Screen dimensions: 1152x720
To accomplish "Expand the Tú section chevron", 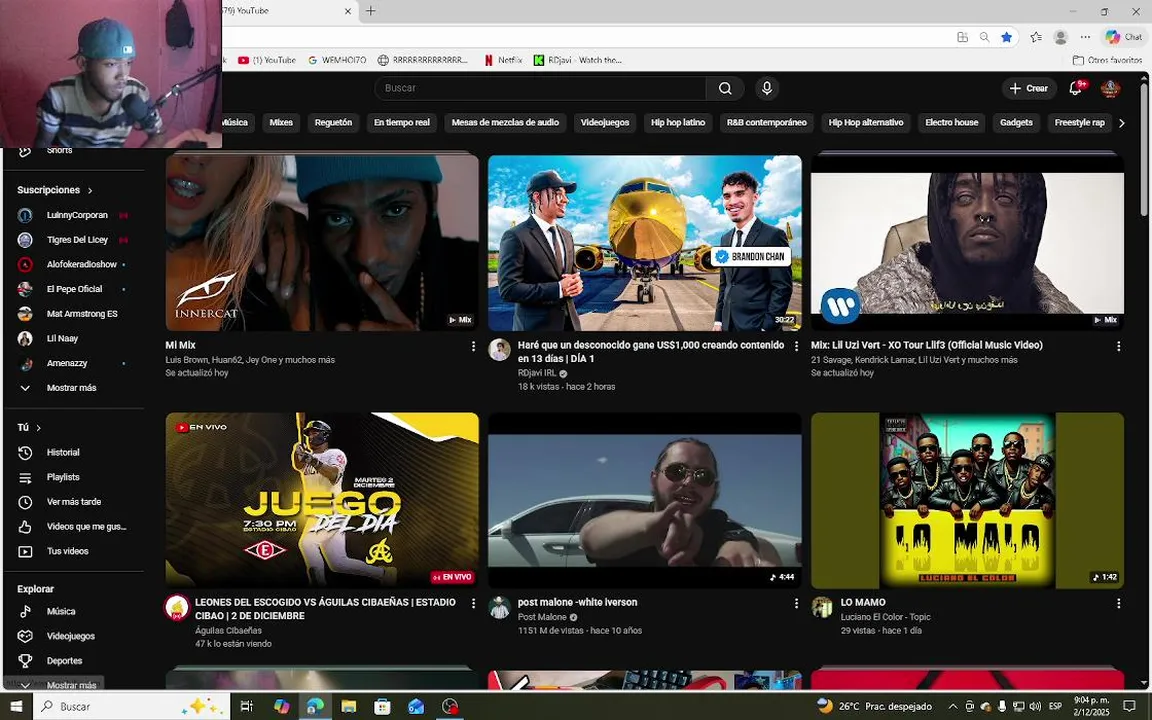I will 38,428.
